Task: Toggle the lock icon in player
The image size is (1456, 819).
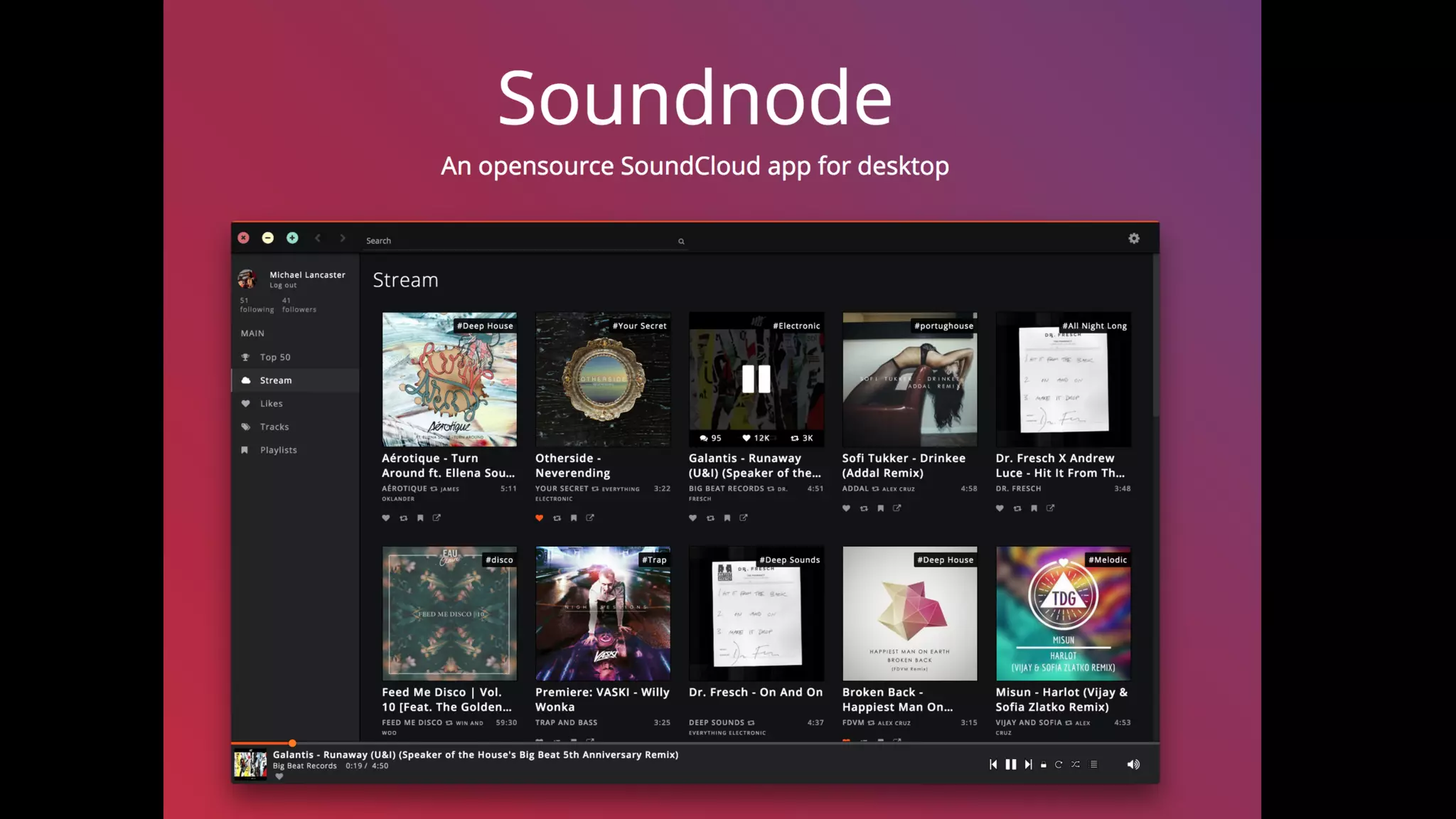Action: click(1044, 765)
